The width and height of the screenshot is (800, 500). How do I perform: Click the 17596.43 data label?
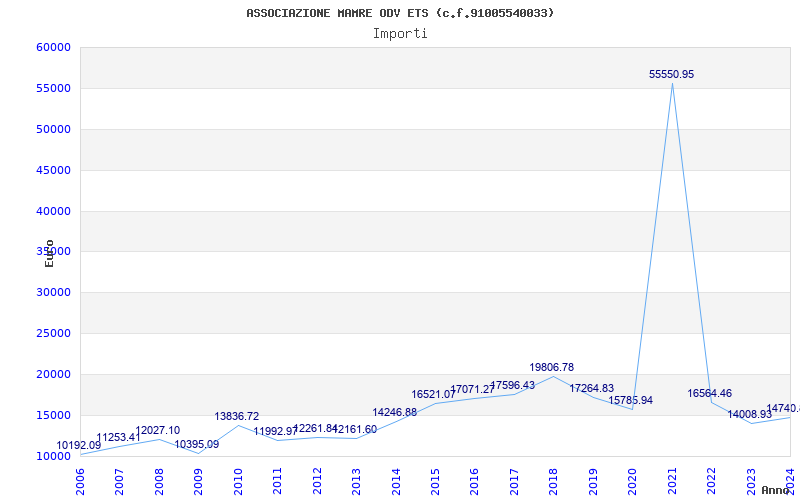click(513, 386)
